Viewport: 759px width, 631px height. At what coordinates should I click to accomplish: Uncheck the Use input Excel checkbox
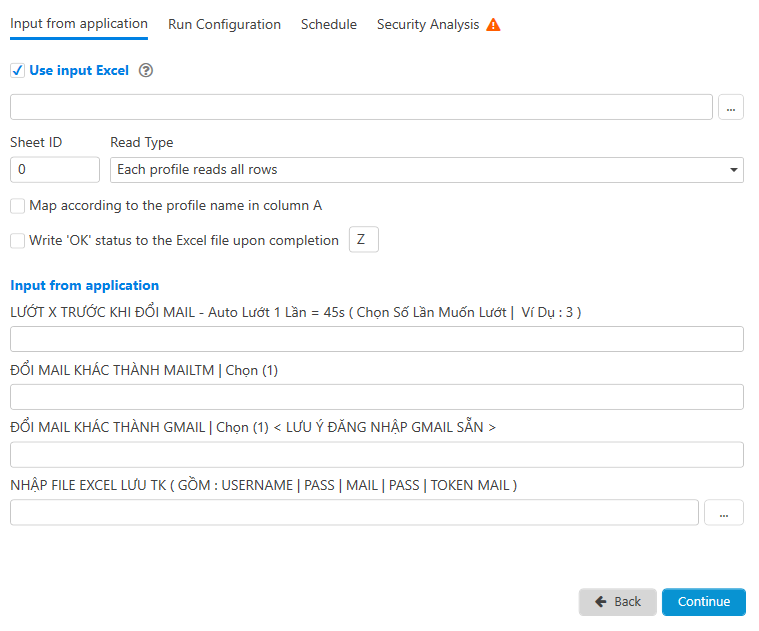(x=17, y=71)
